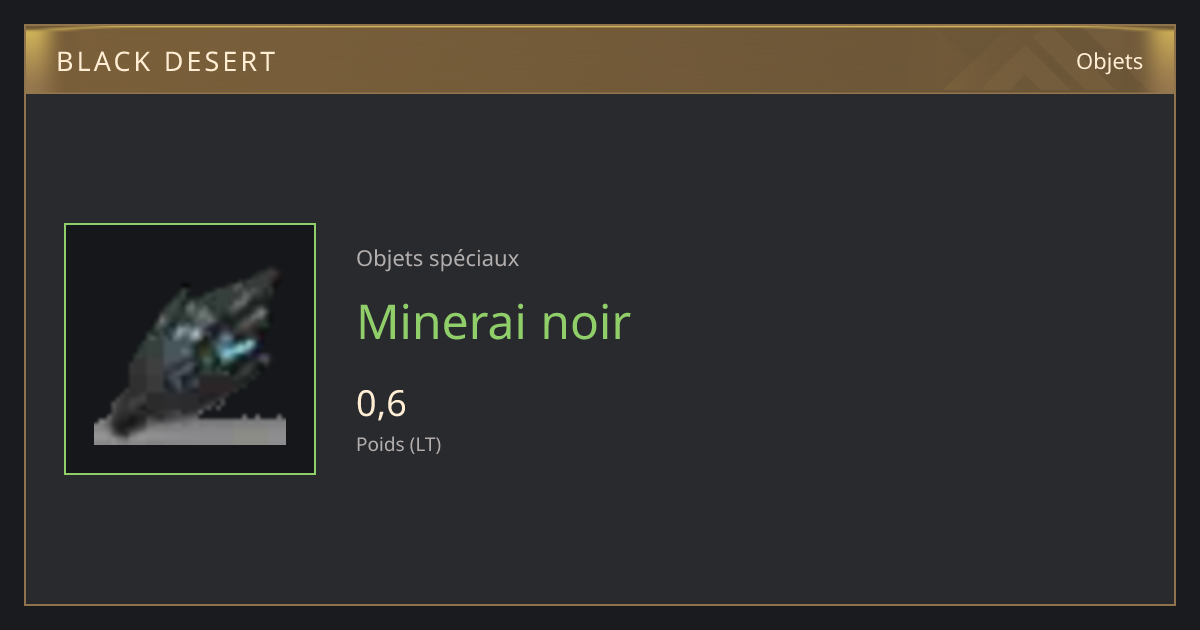Click the glowing blue crystal on the ore
Image resolution: width=1200 pixels, height=630 pixels.
coord(237,351)
